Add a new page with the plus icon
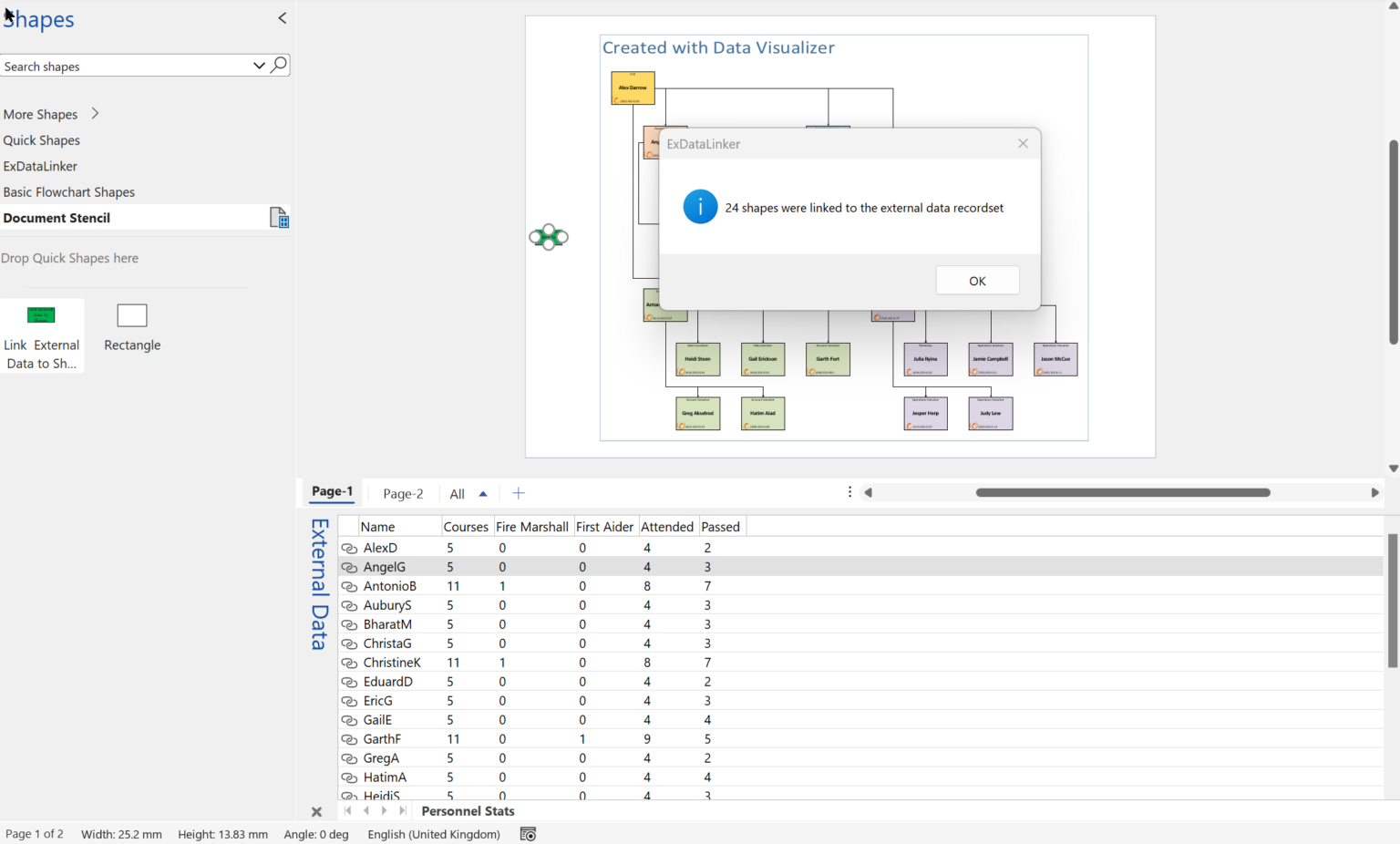The image size is (1400, 844). [x=518, y=492]
